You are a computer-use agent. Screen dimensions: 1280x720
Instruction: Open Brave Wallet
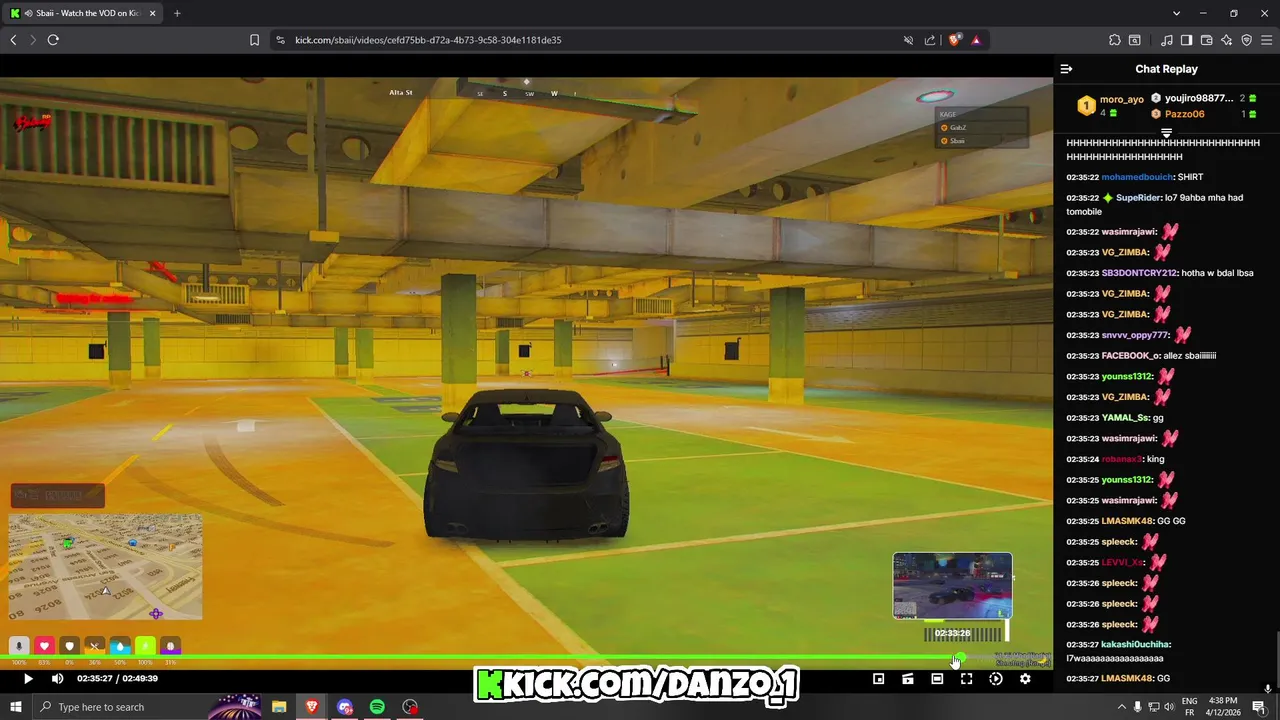click(x=1206, y=40)
